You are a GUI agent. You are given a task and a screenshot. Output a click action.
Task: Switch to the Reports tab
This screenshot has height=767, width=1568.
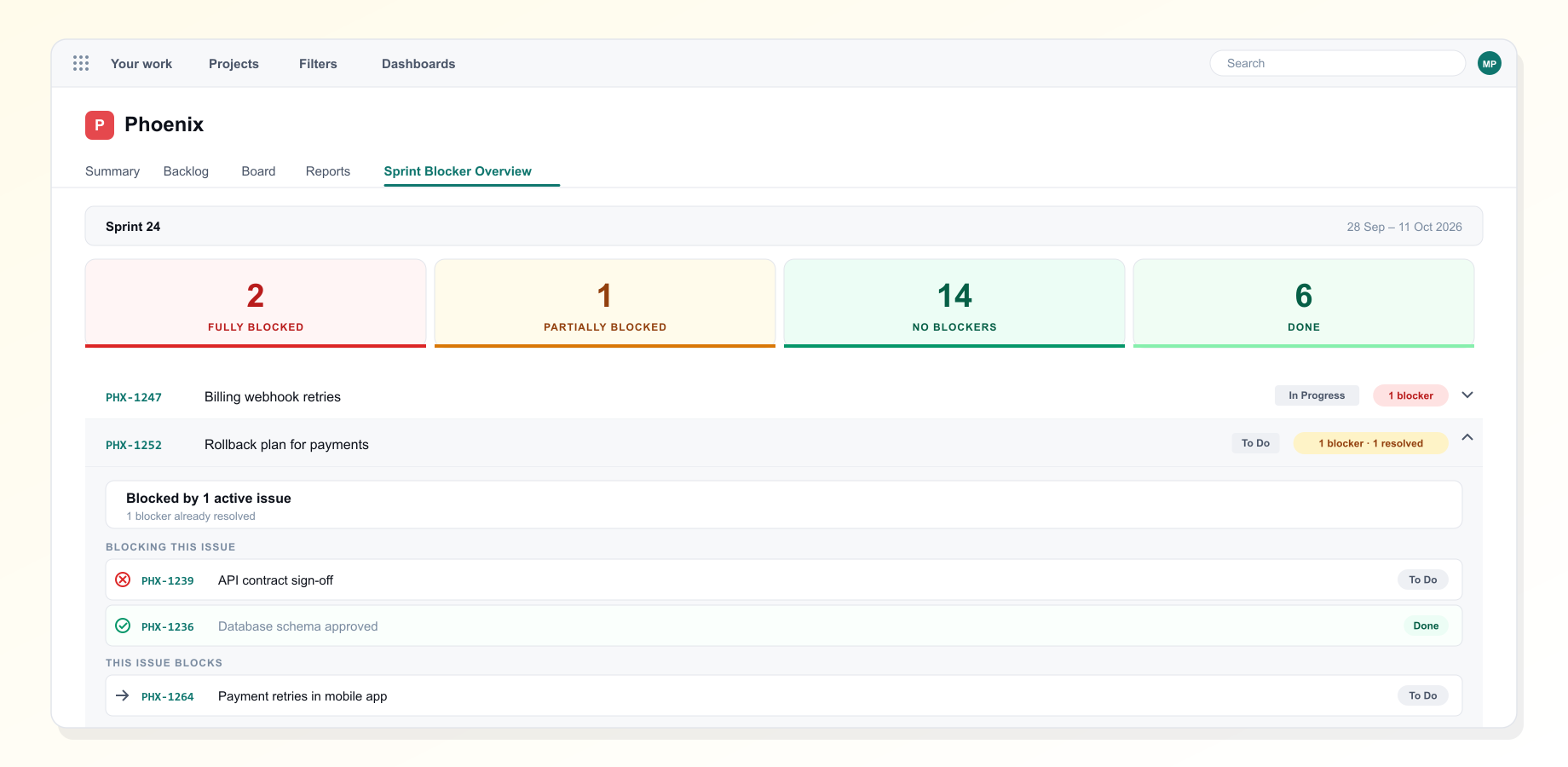[x=328, y=171]
